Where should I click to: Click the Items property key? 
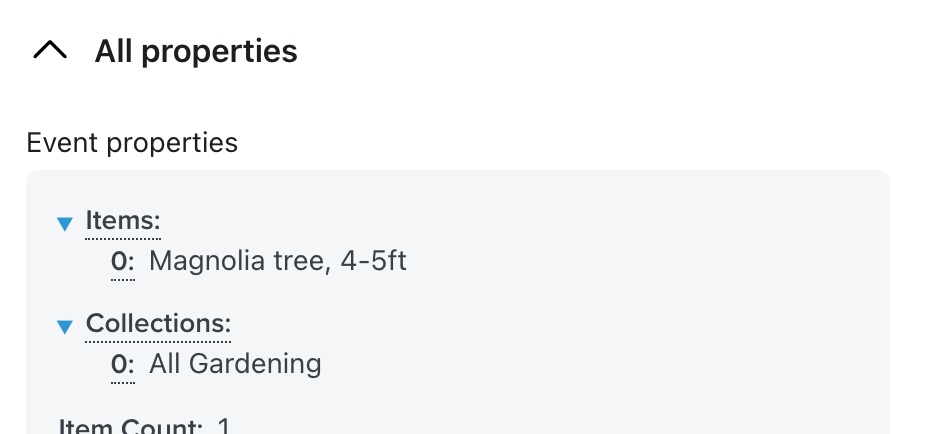123,221
